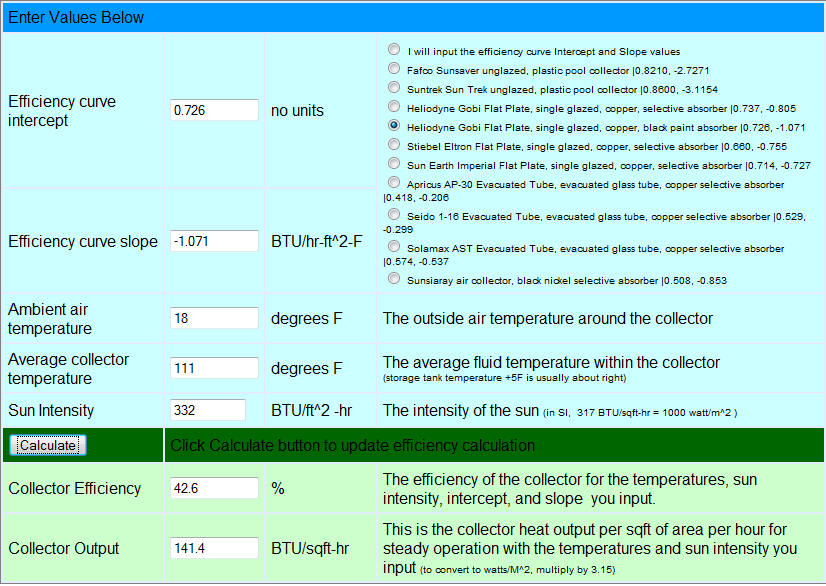
Task: Click the 'BTU/hr-ft^2-F' units text
Action: (317, 241)
